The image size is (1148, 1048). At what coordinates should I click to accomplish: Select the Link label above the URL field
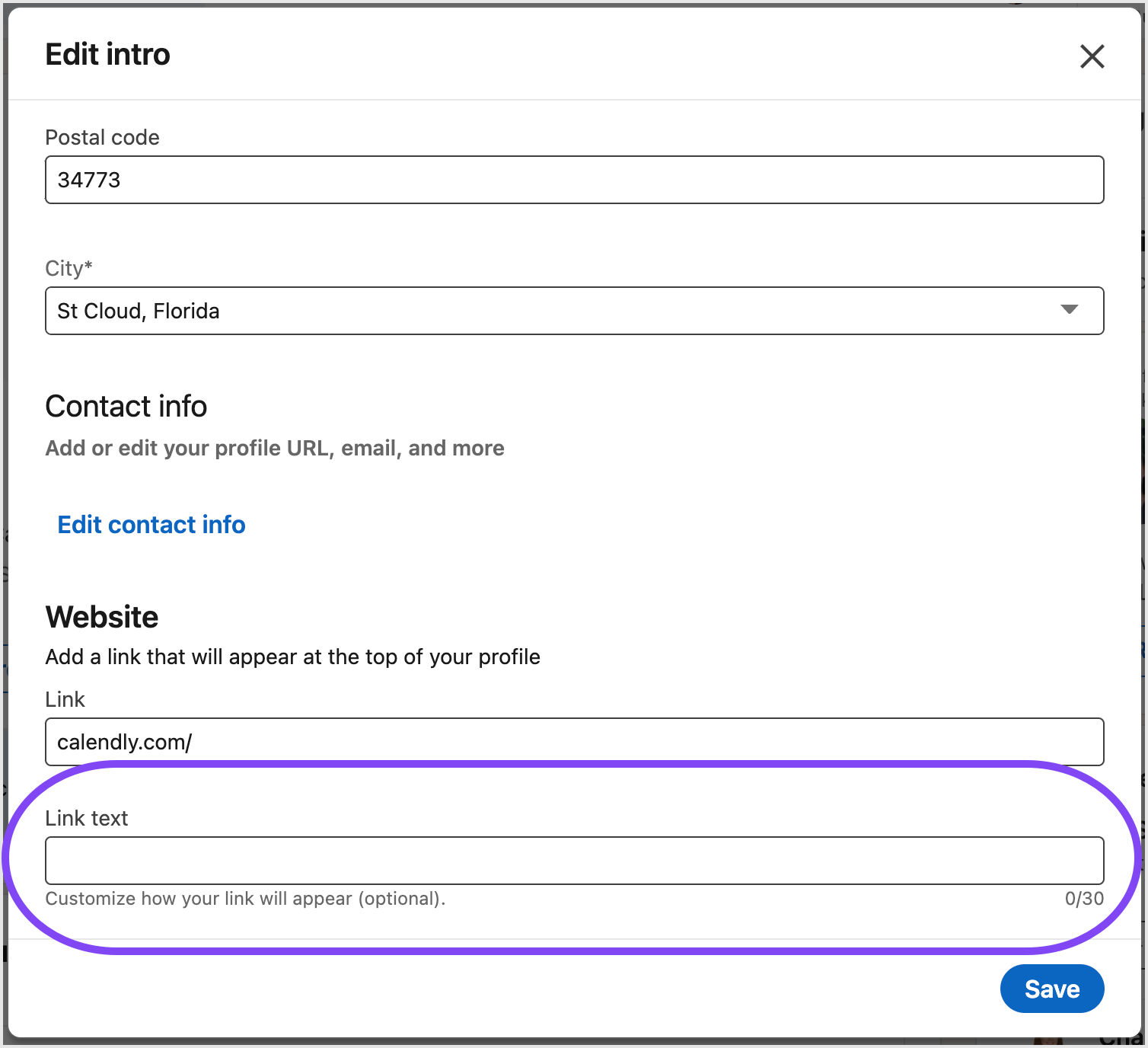[x=65, y=699]
